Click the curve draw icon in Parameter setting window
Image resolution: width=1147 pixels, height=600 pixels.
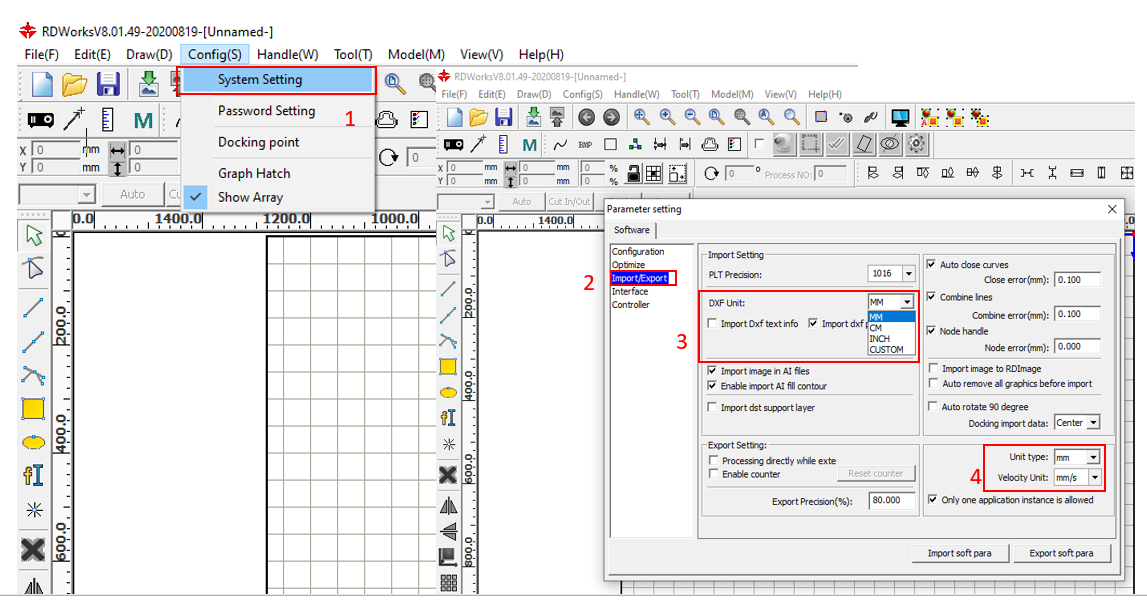[560, 145]
